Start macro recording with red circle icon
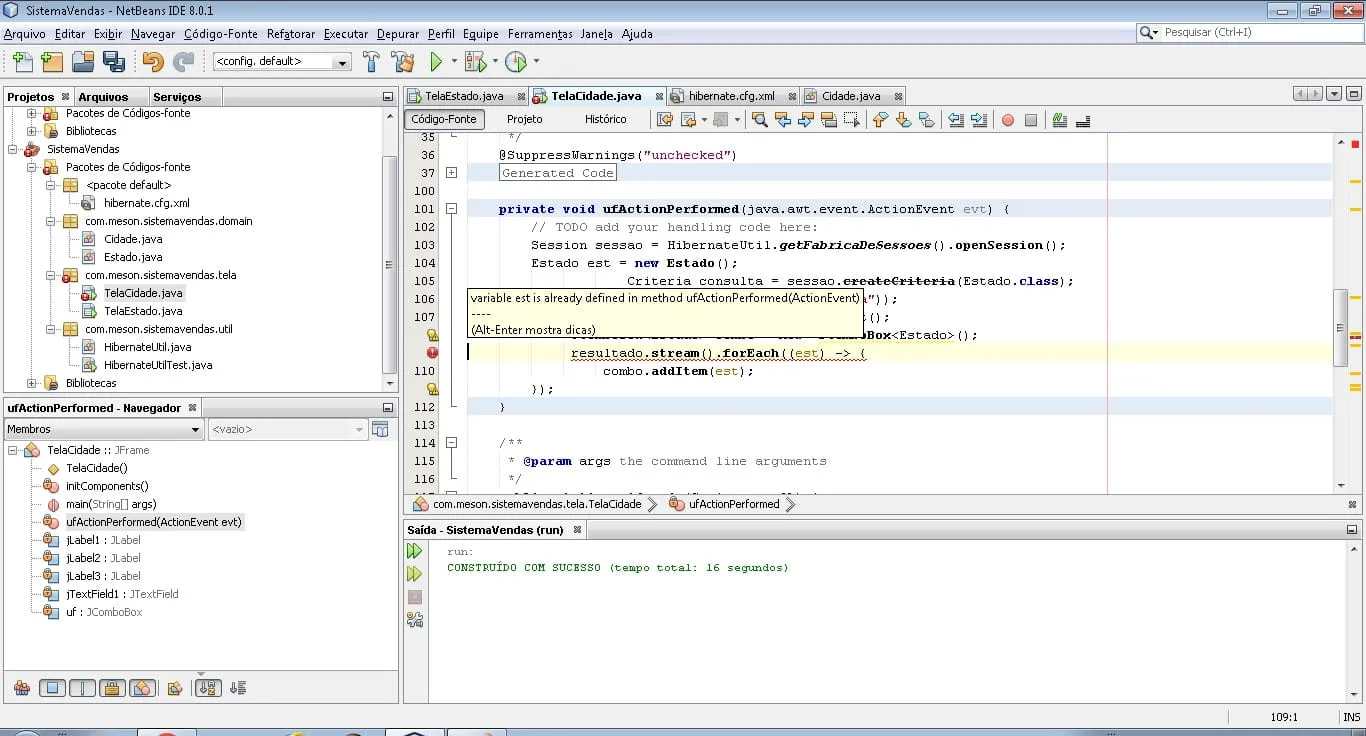1366x736 pixels. click(1008, 120)
